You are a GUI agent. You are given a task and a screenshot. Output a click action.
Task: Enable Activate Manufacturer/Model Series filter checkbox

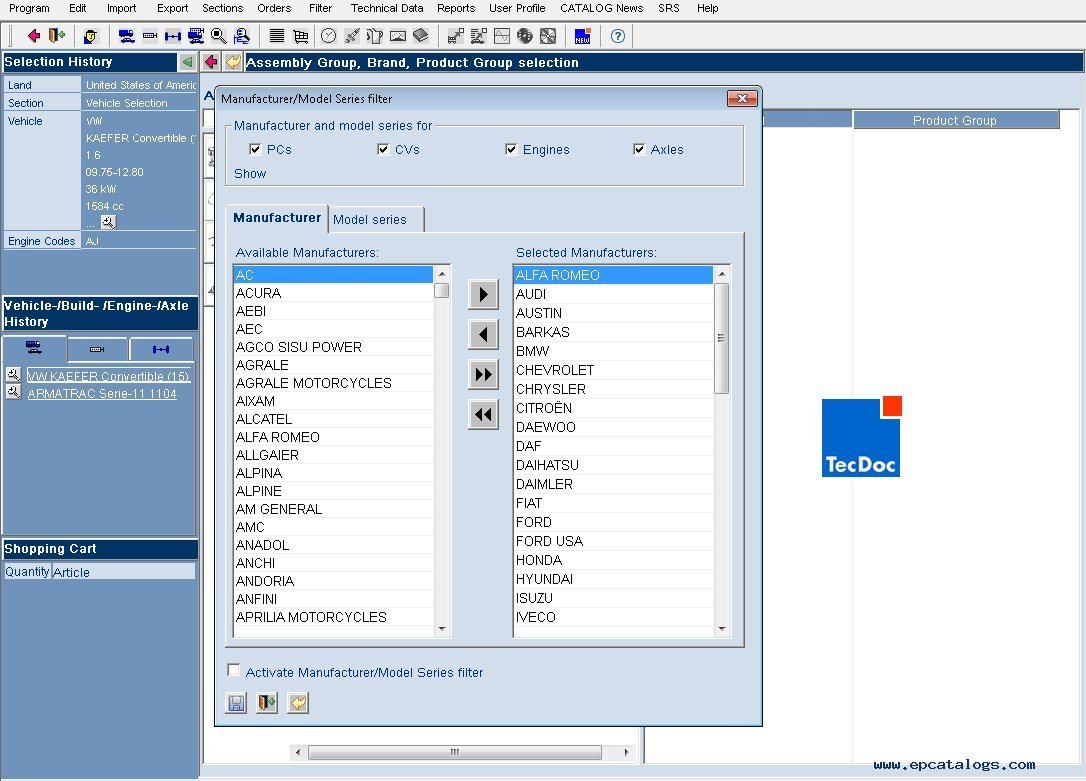point(234,671)
